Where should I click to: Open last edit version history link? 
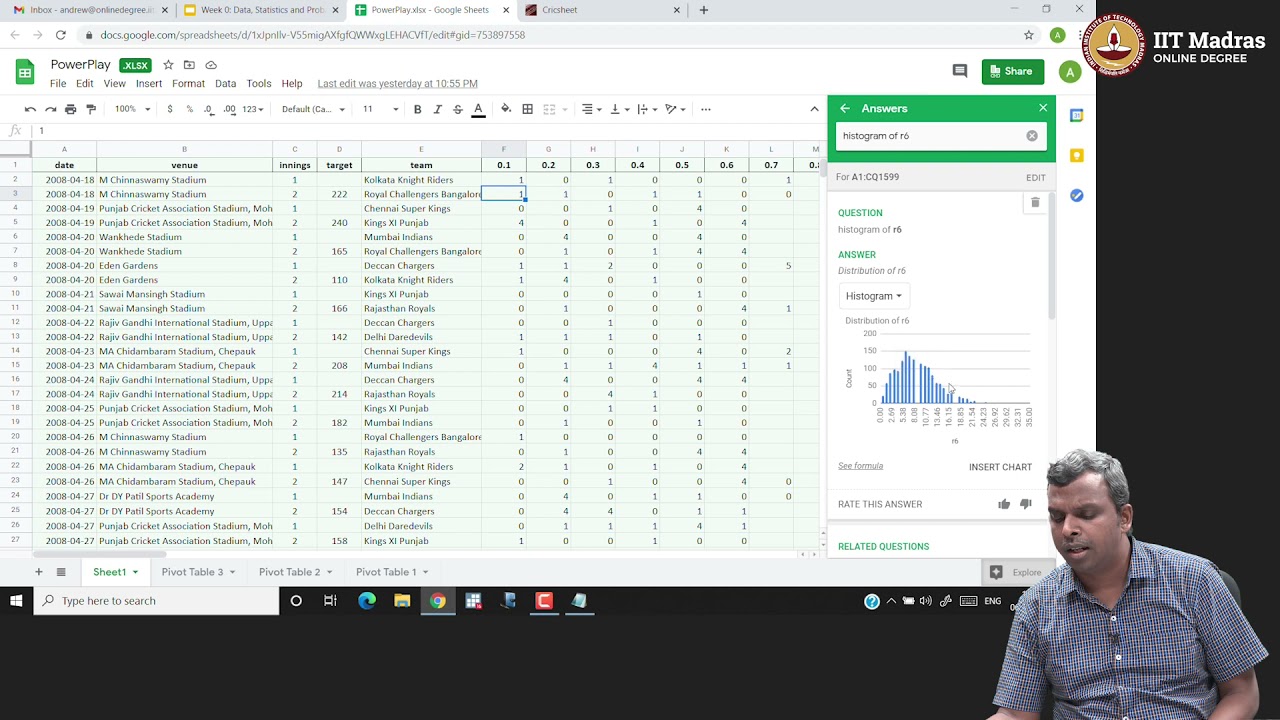[397, 84]
